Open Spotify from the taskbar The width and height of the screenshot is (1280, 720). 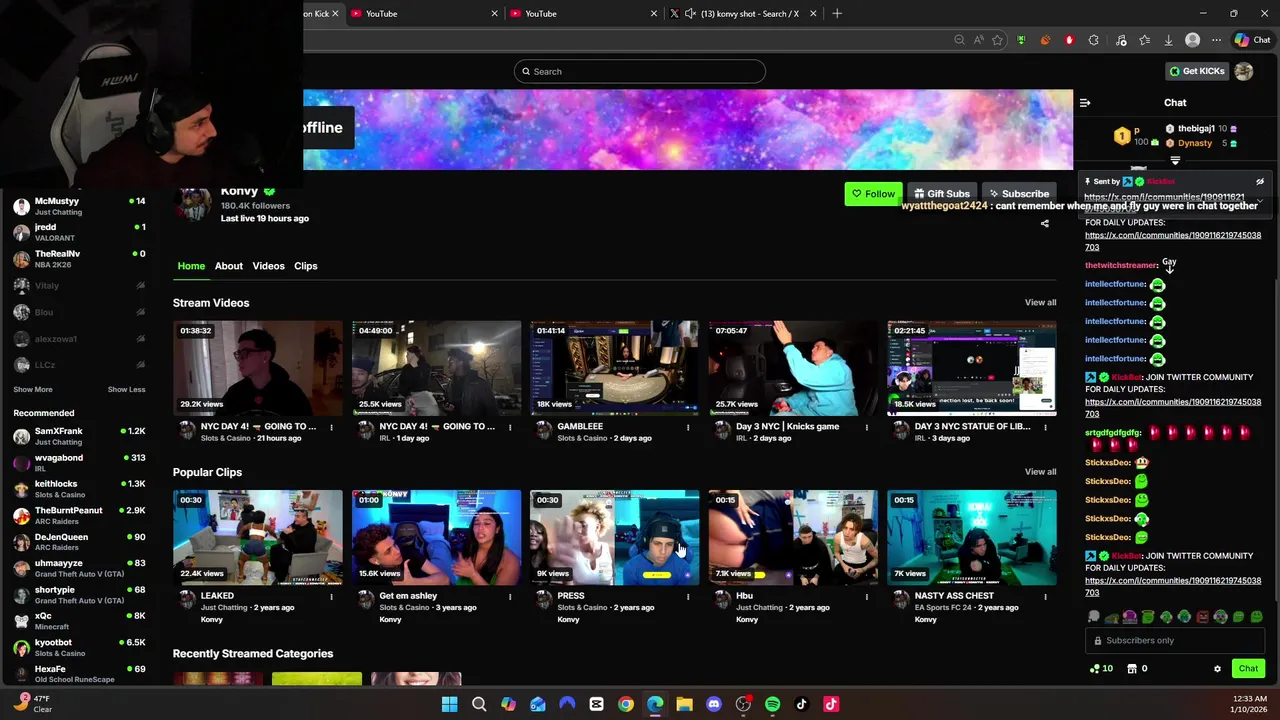[x=772, y=704]
